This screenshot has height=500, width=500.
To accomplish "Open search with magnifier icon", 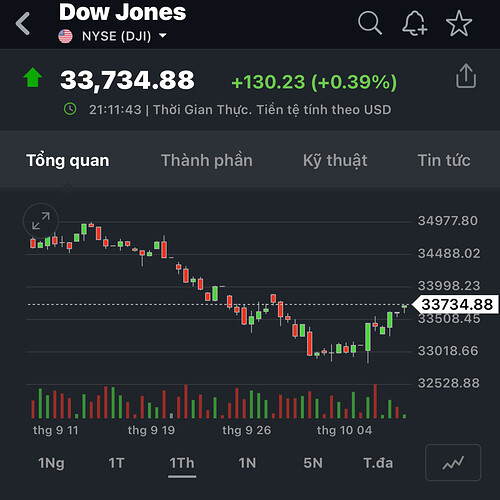I will pos(370,23).
